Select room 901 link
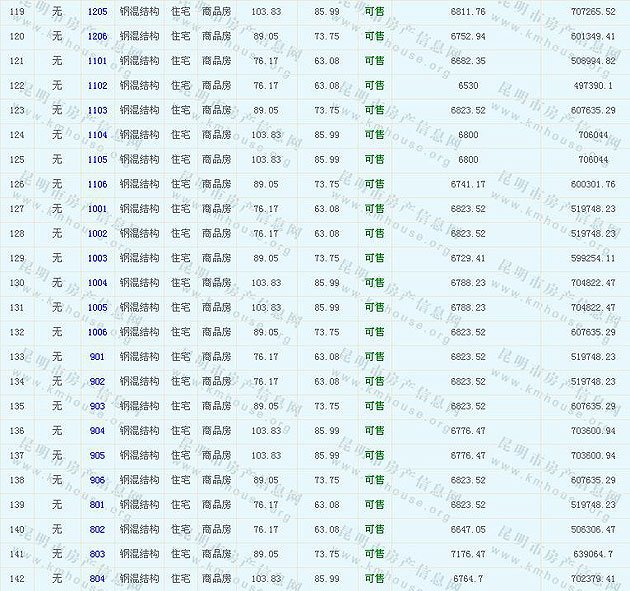Viewport: 630px width, 591px height. (x=97, y=357)
